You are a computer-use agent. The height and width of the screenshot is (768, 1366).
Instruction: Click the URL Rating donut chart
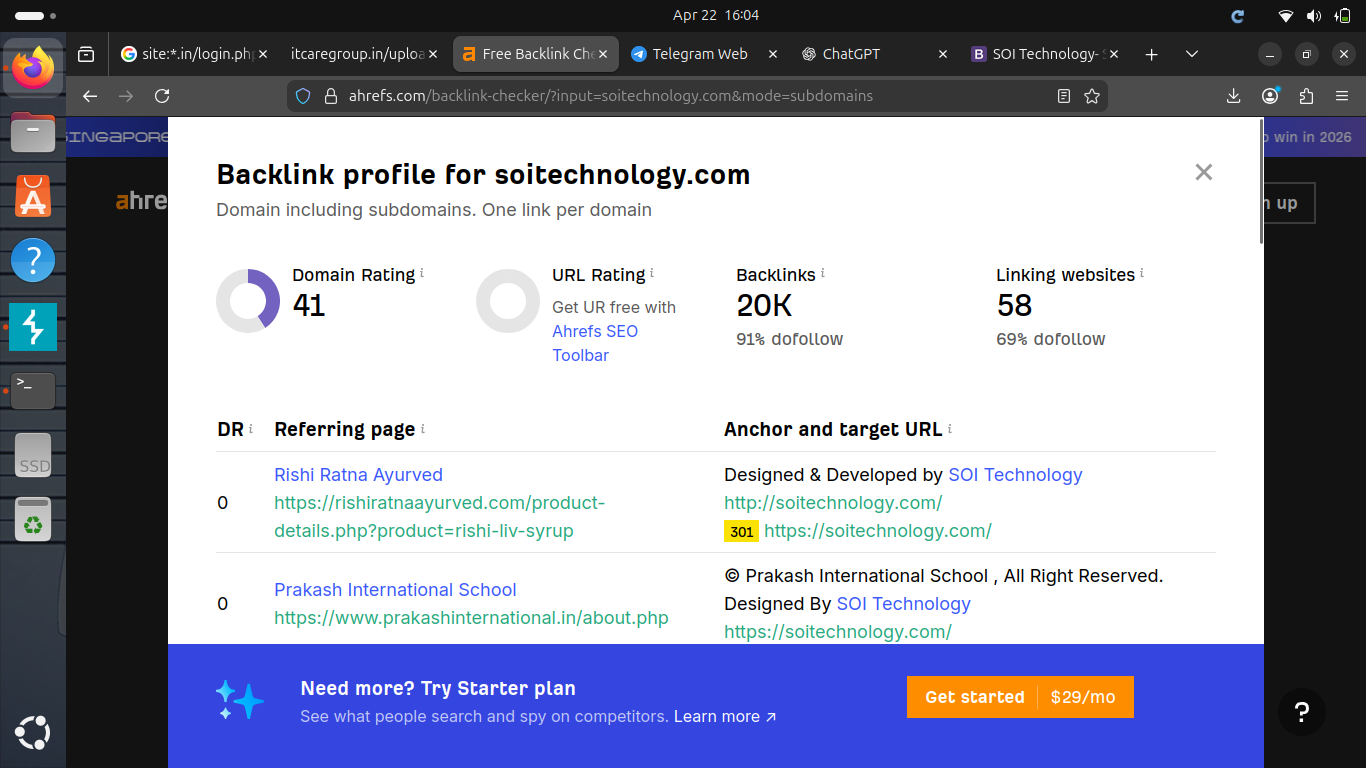point(508,300)
